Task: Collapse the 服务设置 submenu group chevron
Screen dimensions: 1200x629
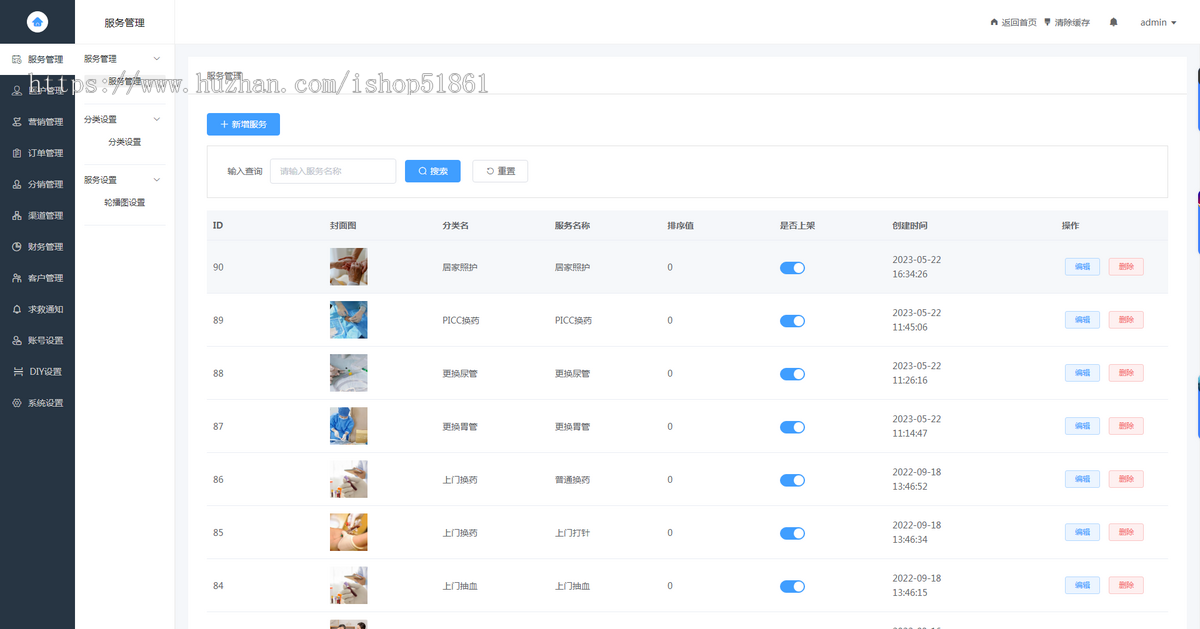Action: pyautogui.click(x=156, y=180)
